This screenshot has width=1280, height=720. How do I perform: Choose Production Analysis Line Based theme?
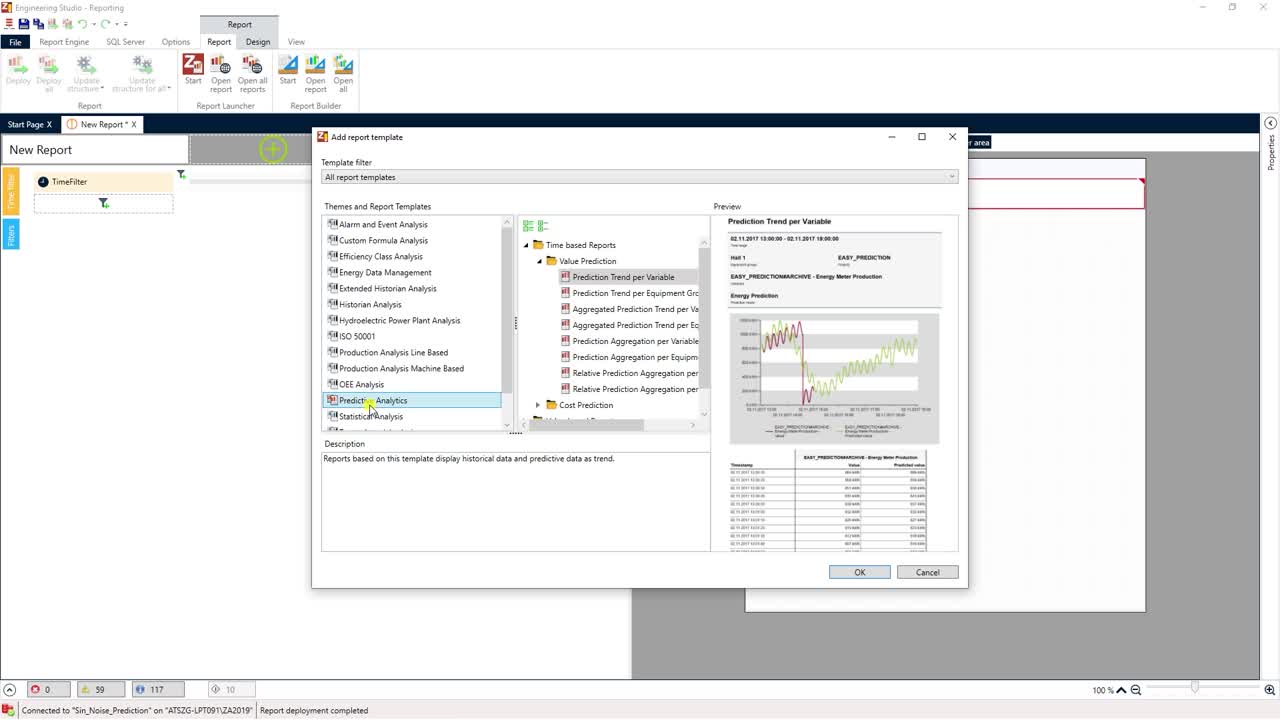click(393, 352)
